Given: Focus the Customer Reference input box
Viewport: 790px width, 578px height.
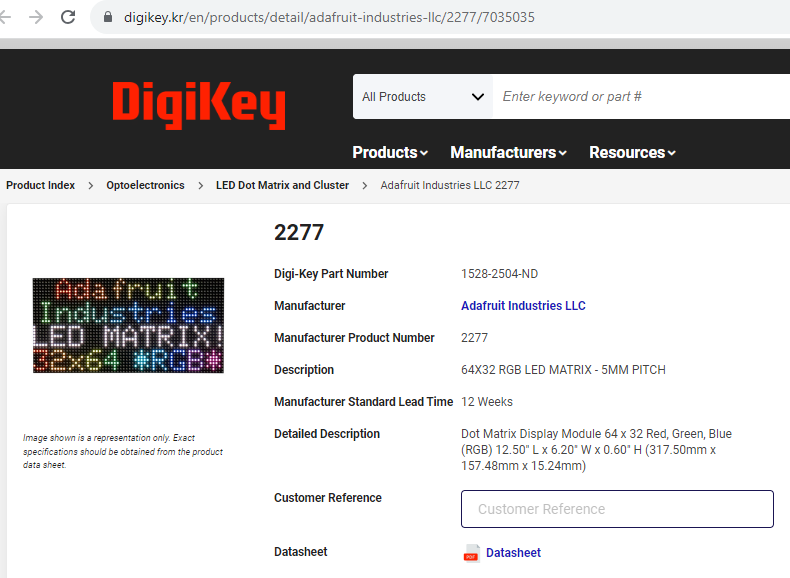Looking at the screenshot, I should coord(617,509).
